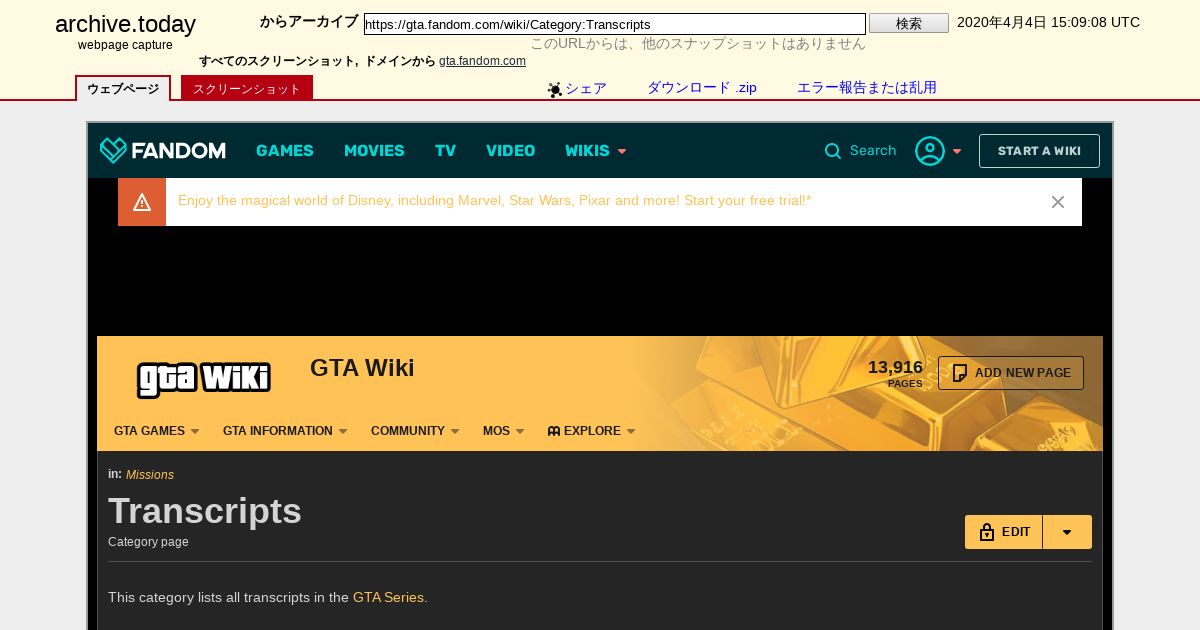The image size is (1200, 630).
Task: Click the ADD NEW PAGE button
Action: 1011,373
